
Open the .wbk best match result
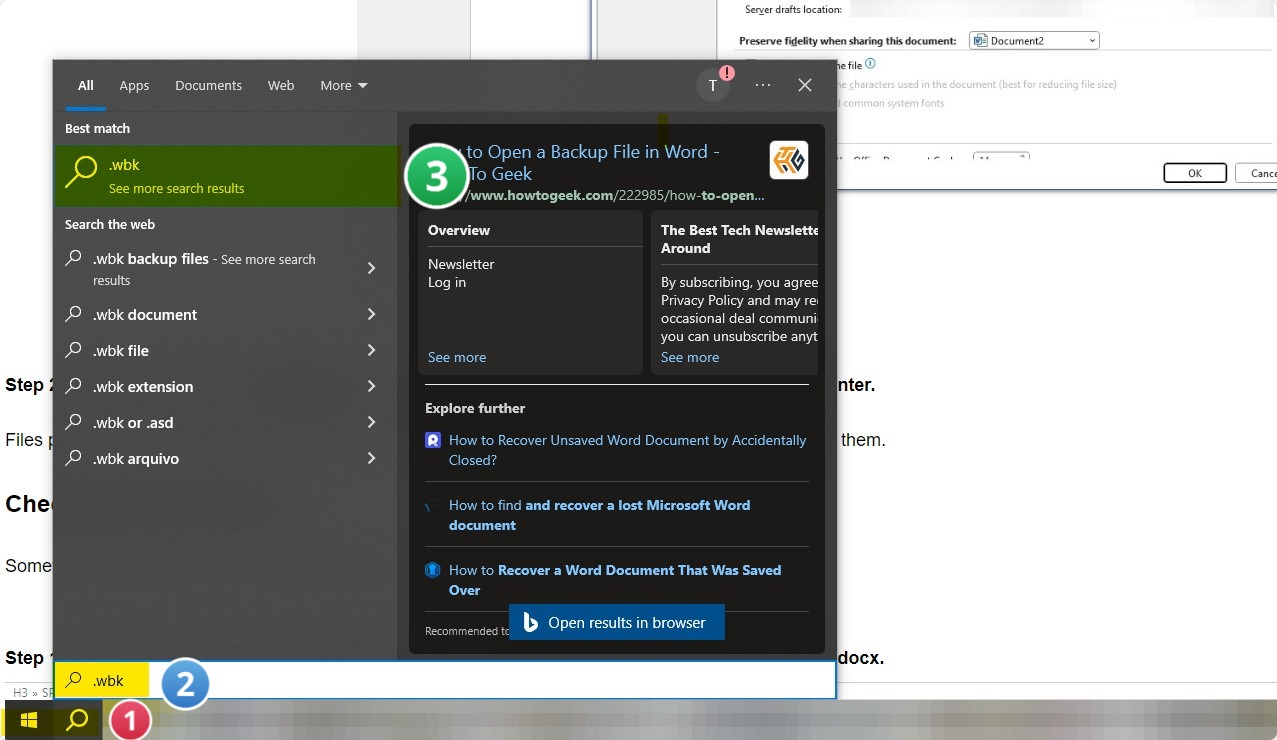pyautogui.click(x=227, y=176)
